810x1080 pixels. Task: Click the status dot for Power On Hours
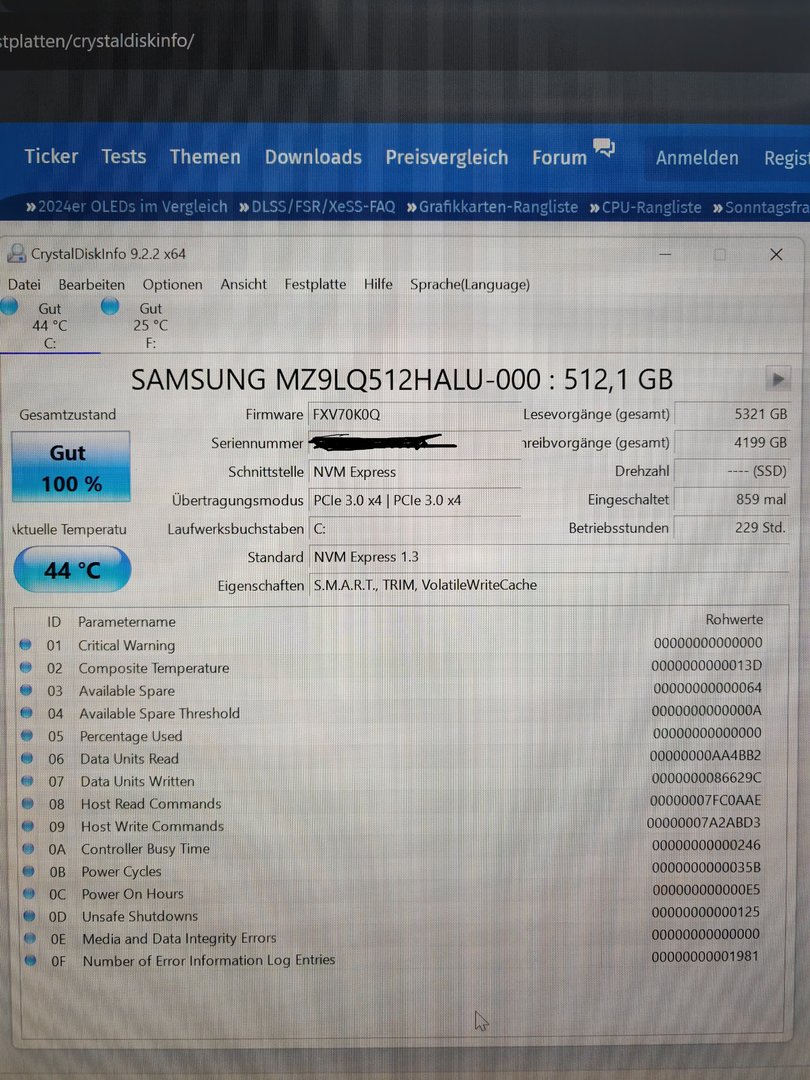30,893
